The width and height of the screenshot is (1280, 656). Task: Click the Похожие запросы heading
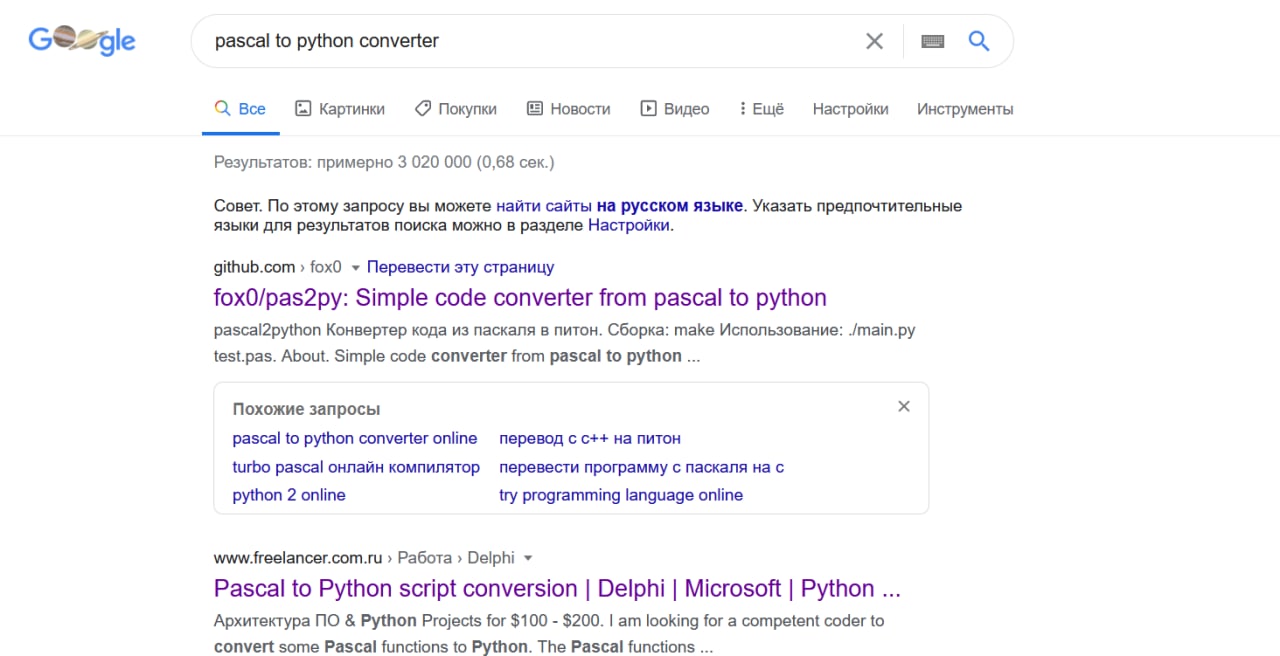[x=306, y=409]
